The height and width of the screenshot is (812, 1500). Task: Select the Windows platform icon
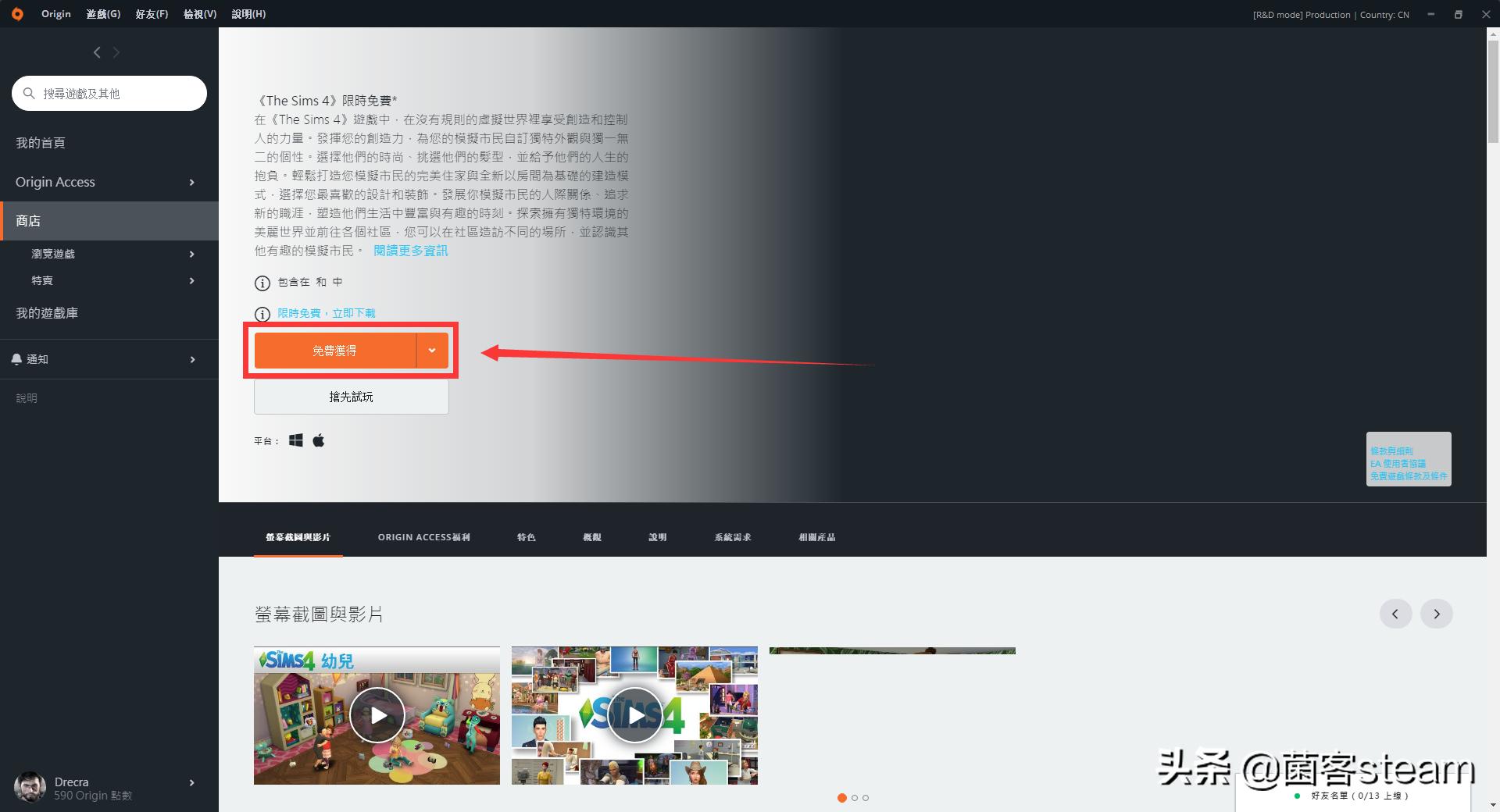point(295,440)
